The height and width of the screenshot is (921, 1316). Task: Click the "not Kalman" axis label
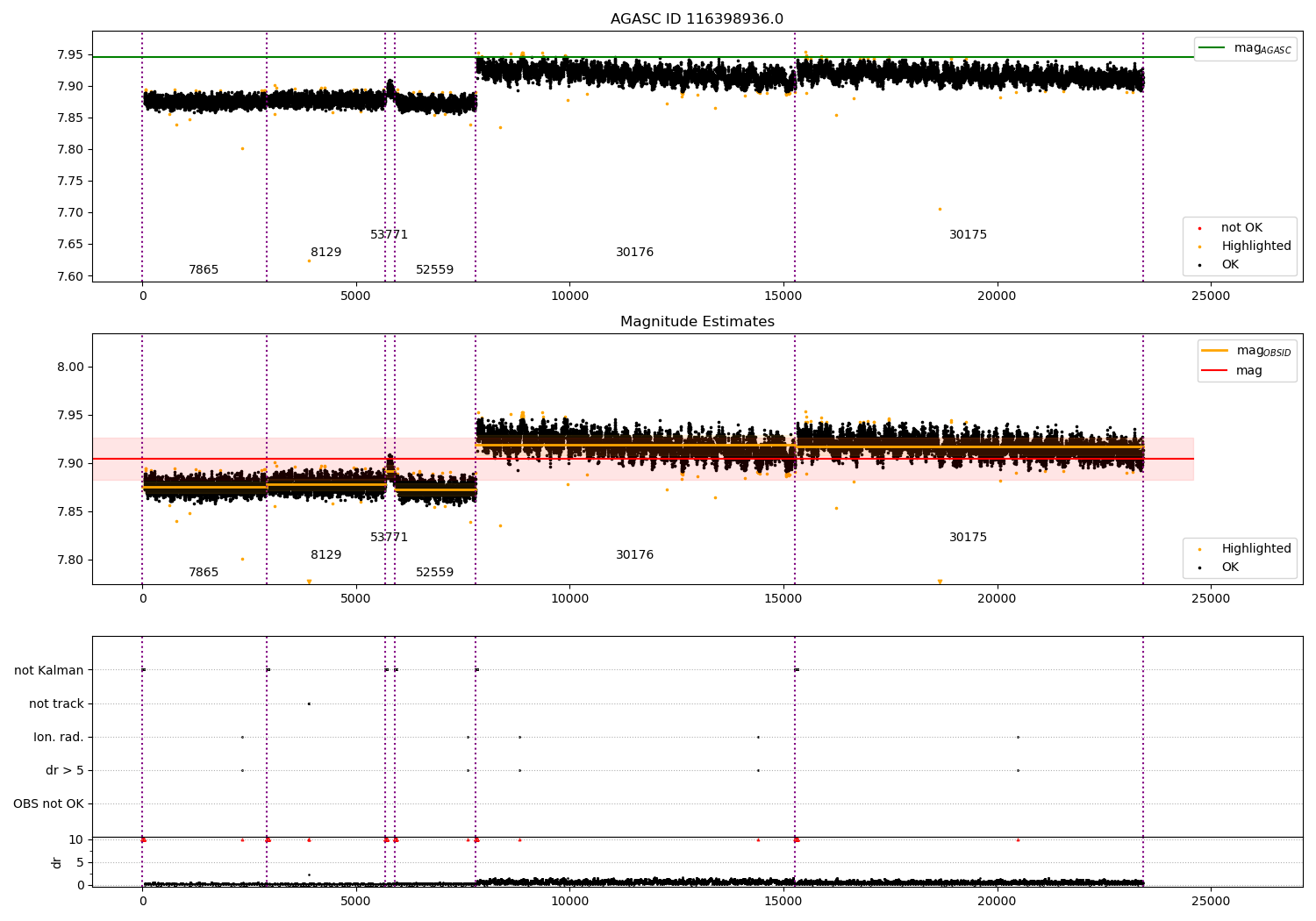[49, 670]
